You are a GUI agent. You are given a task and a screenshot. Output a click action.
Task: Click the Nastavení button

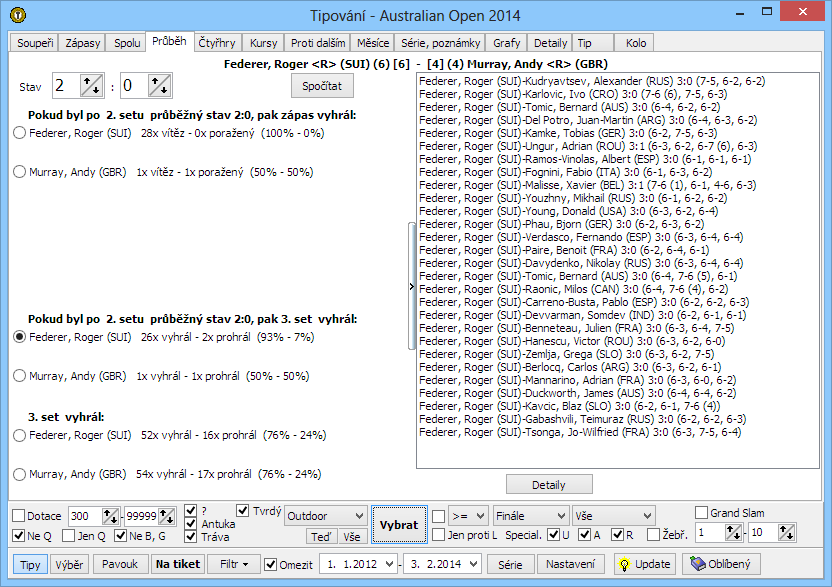[571, 564]
